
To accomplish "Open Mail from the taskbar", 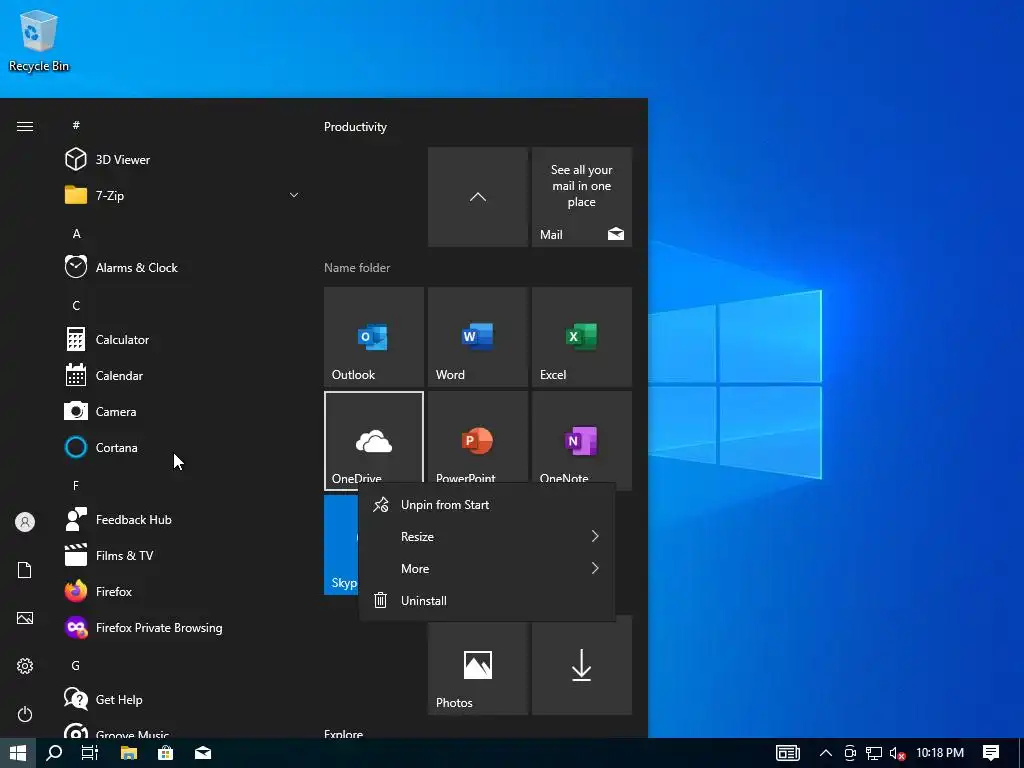I will point(203,753).
